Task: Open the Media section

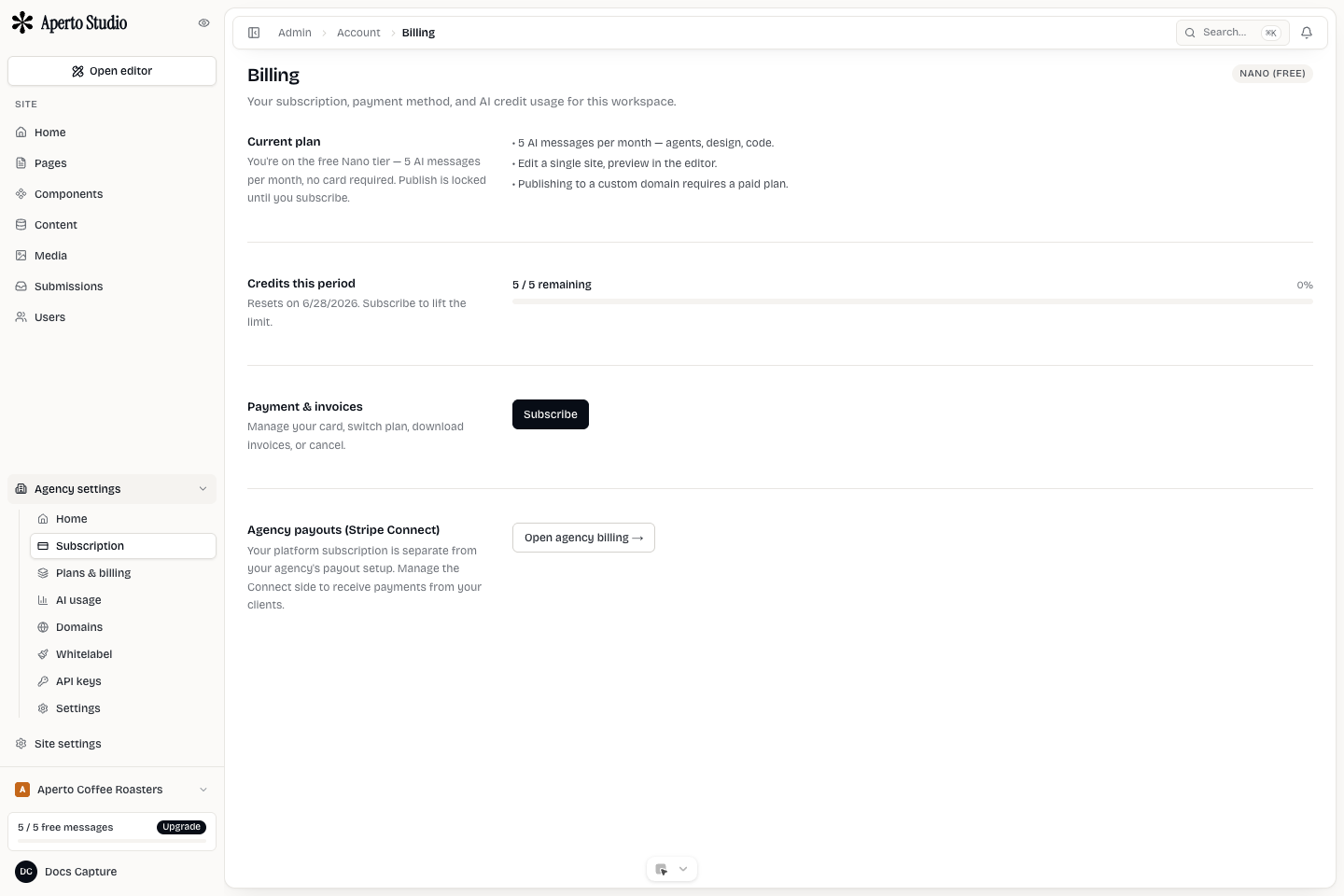Action: pyautogui.click(x=112, y=256)
